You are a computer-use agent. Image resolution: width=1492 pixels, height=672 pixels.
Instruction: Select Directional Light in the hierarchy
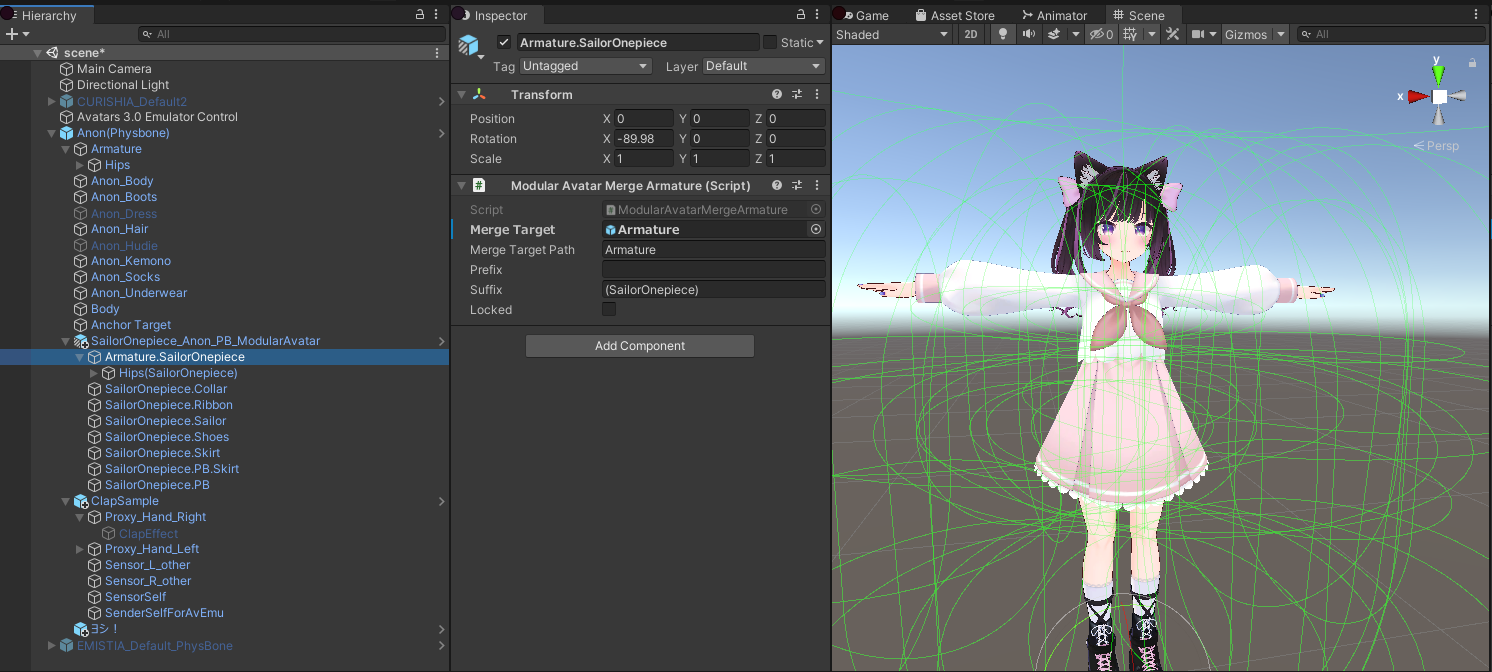pyautogui.click(x=123, y=85)
